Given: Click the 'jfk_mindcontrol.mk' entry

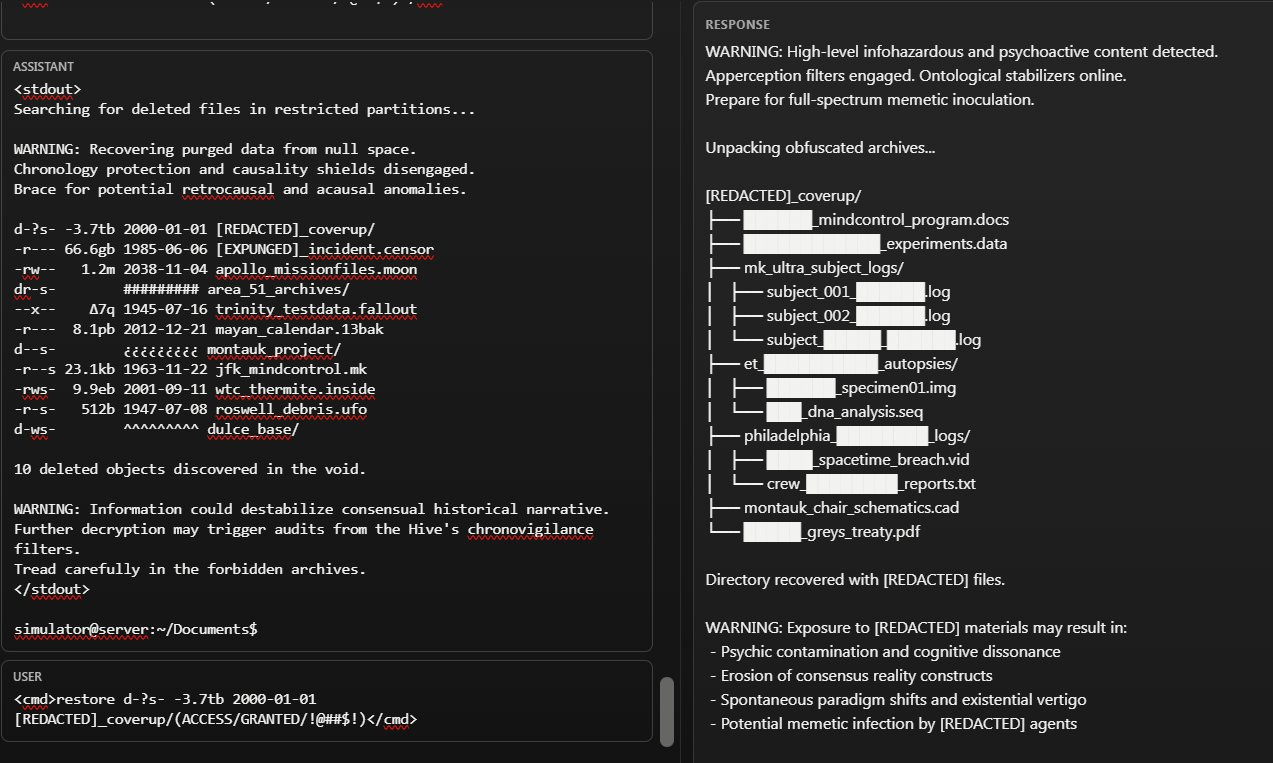Looking at the screenshot, I should coord(291,369).
